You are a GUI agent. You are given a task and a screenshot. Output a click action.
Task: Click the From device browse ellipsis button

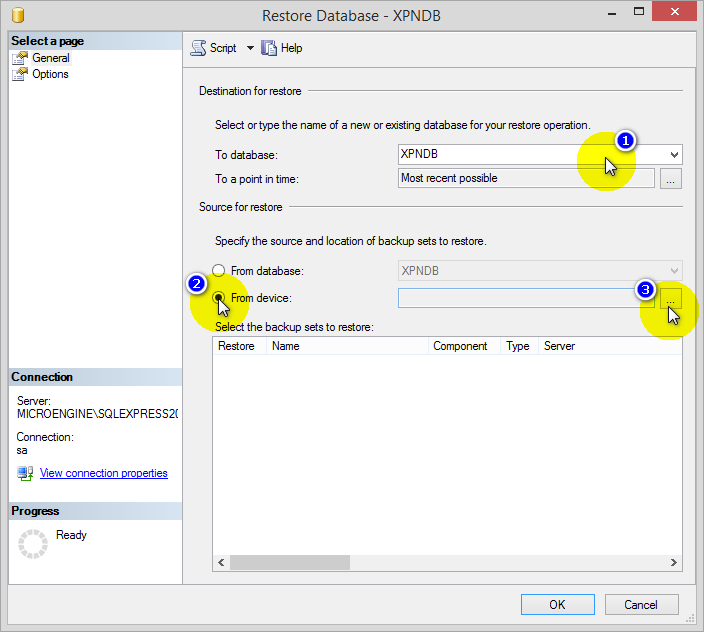pyautogui.click(x=671, y=298)
